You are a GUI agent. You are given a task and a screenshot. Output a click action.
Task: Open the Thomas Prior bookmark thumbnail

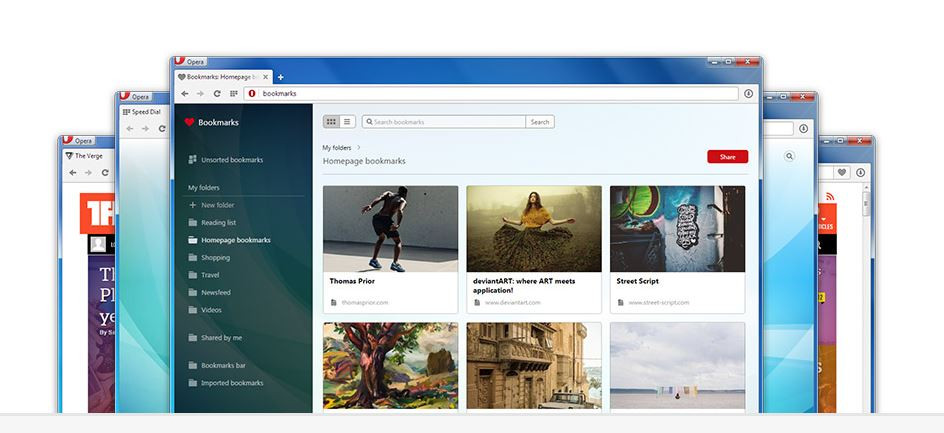390,229
